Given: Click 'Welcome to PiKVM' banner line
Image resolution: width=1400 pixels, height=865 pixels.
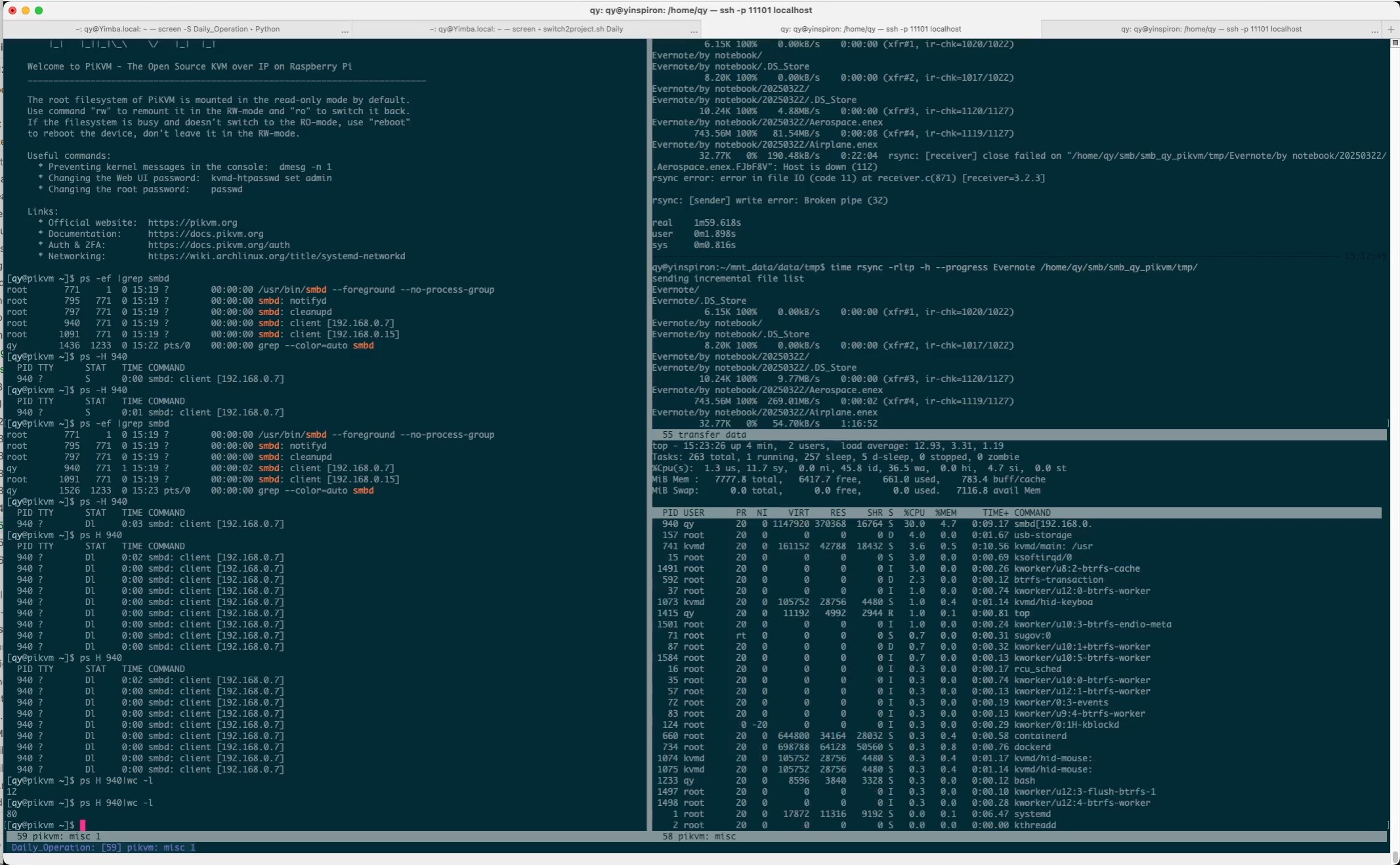Looking at the screenshot, I should point(190,66).
